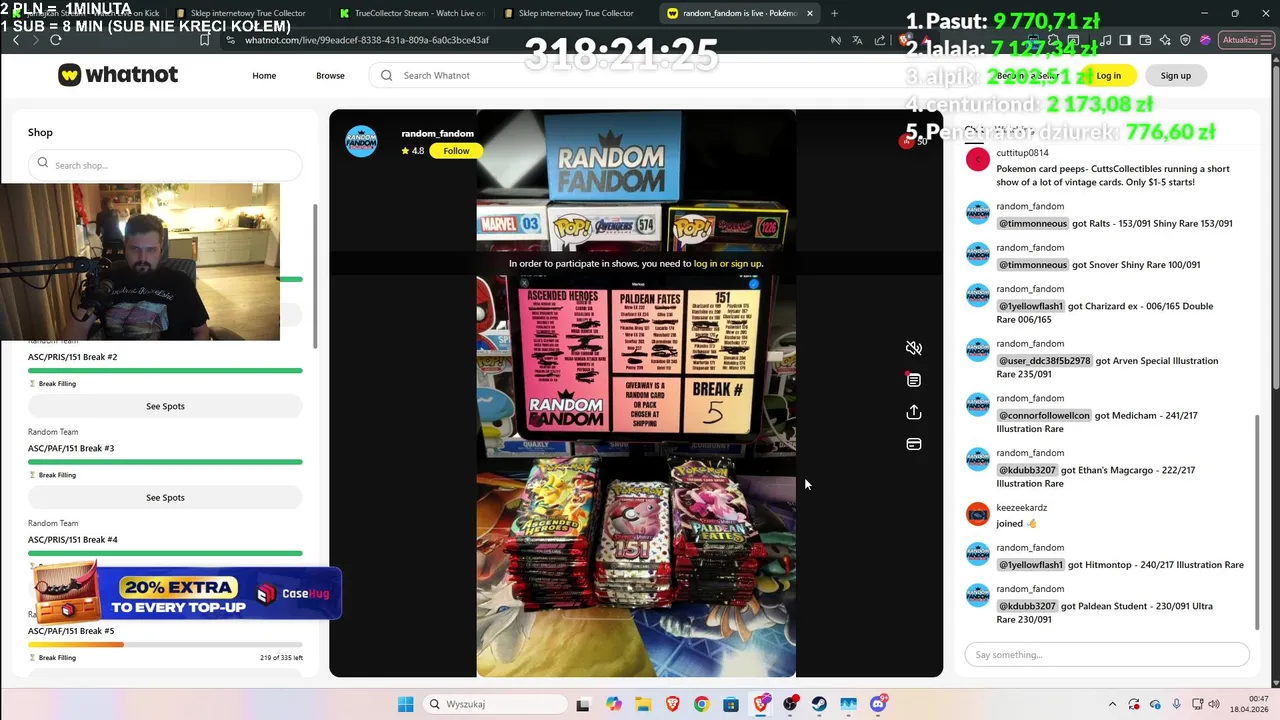
Task: Open the ASC/PRIS/151 Break #4 listing
Action: (x=72, y=540)
